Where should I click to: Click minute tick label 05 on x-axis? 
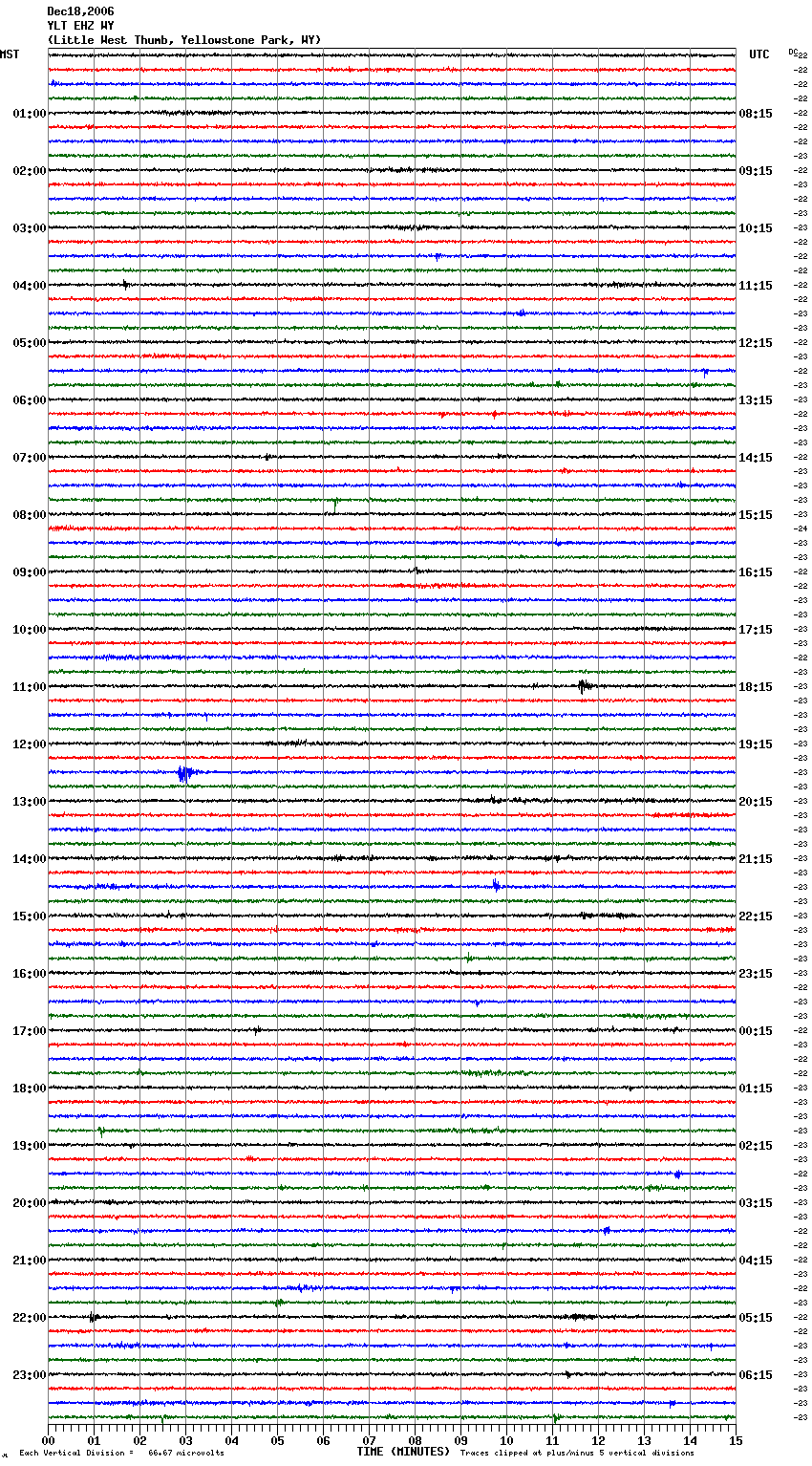(x=277, y=1440)
